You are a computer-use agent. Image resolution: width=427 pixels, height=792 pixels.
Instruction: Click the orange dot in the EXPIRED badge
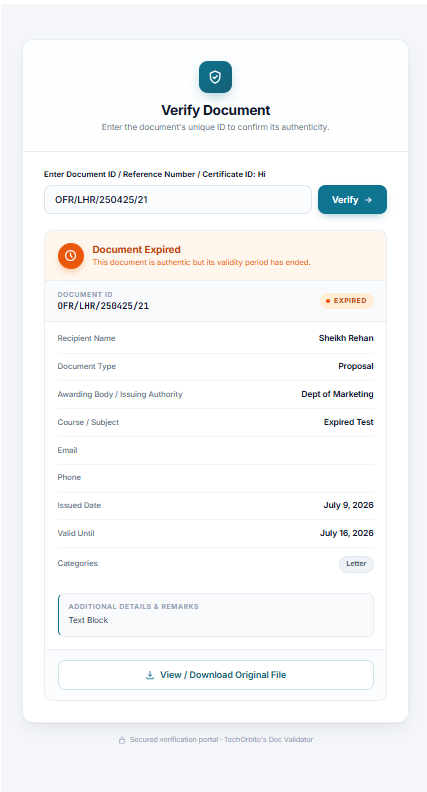pyautogui.click(x=327, y=301)
